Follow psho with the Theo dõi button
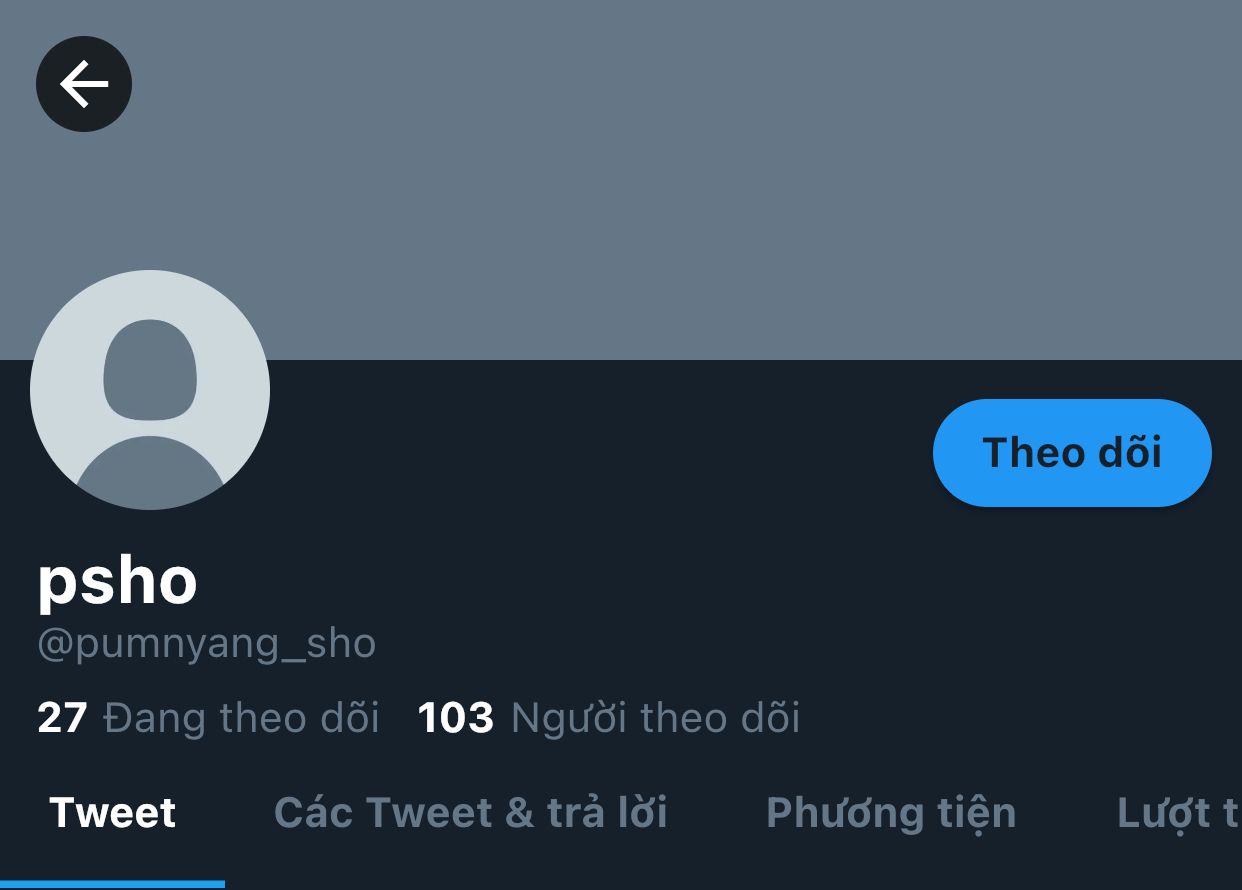The image size is (1242, 890). click(1072, 453)
